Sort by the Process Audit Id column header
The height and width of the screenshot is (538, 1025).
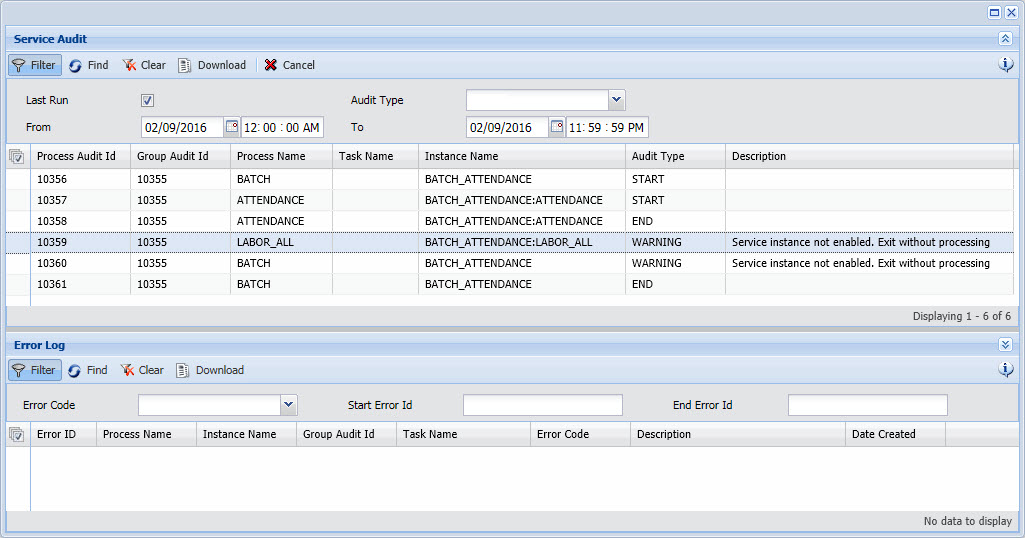76,157
